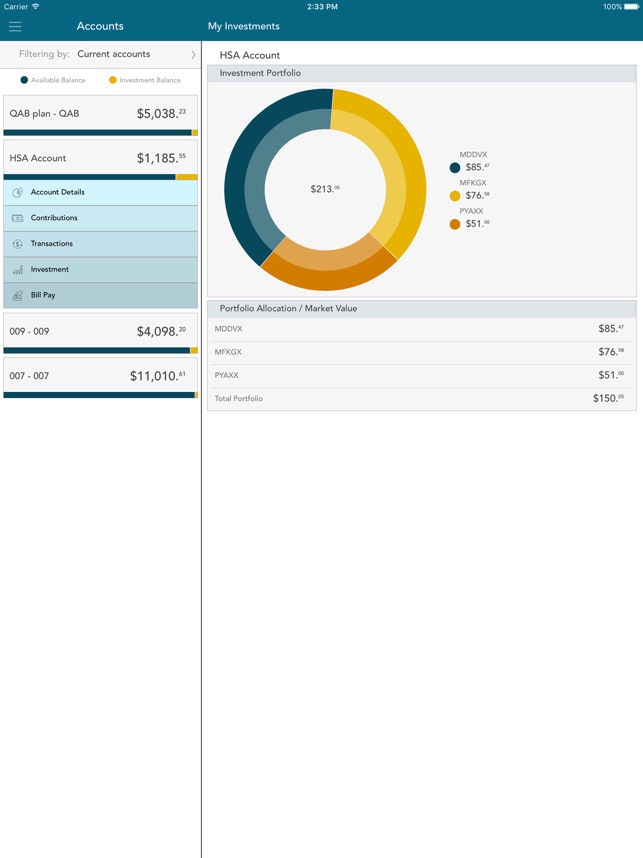Click the MDDVX $85 legend value
The width and height of the screenshot is (643, 858).
click(x=477, y=167)
